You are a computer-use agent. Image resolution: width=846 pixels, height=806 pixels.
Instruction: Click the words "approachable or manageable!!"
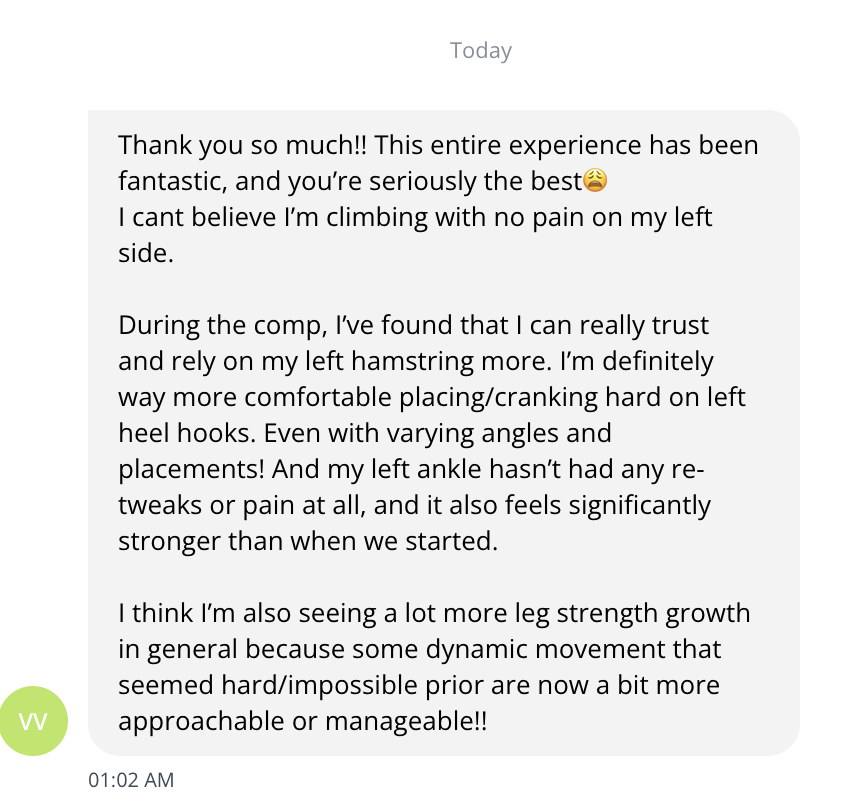tap(303, 721)
